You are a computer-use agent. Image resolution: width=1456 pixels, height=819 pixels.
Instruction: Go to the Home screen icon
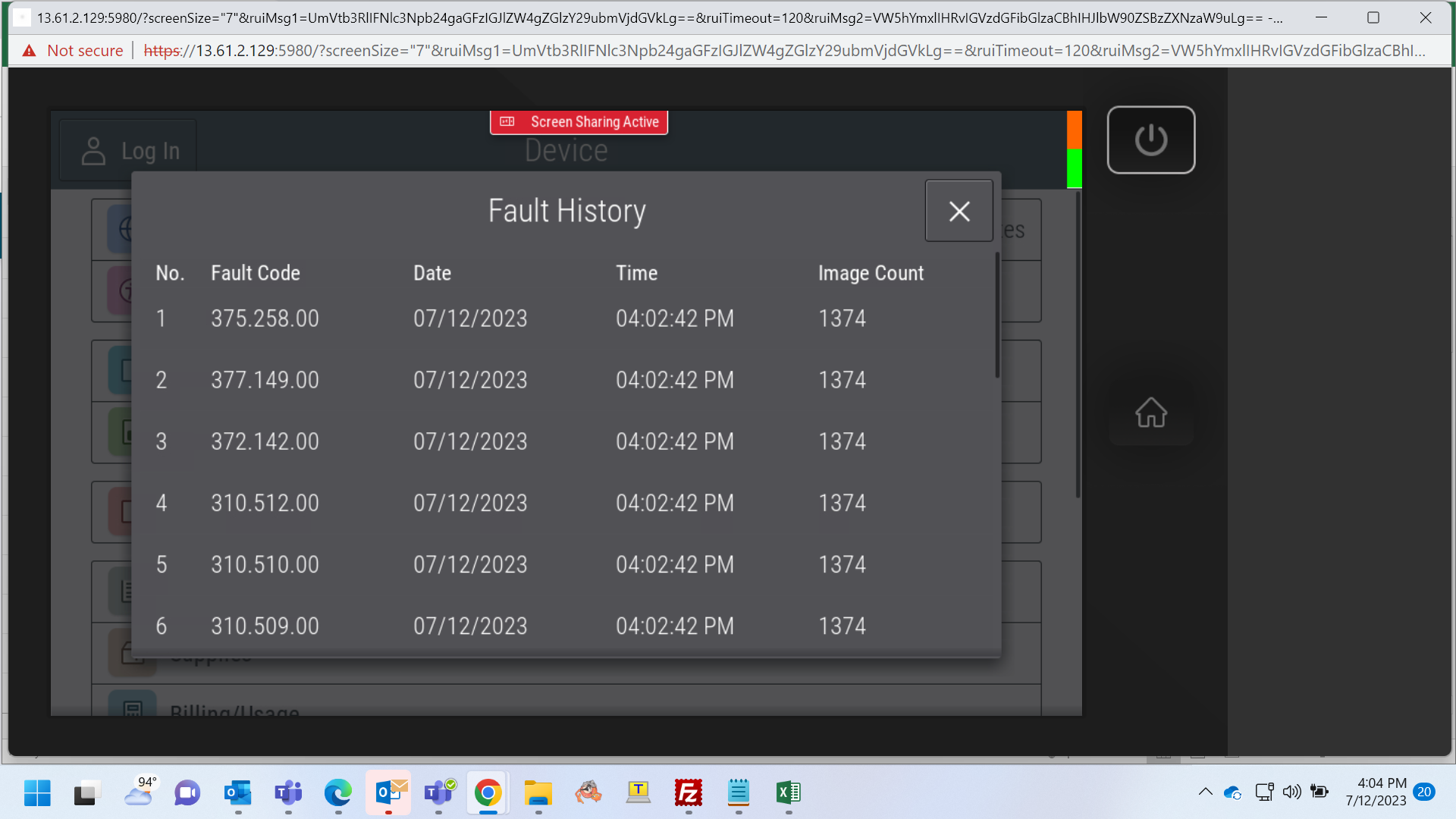[x=1150, y=413]
